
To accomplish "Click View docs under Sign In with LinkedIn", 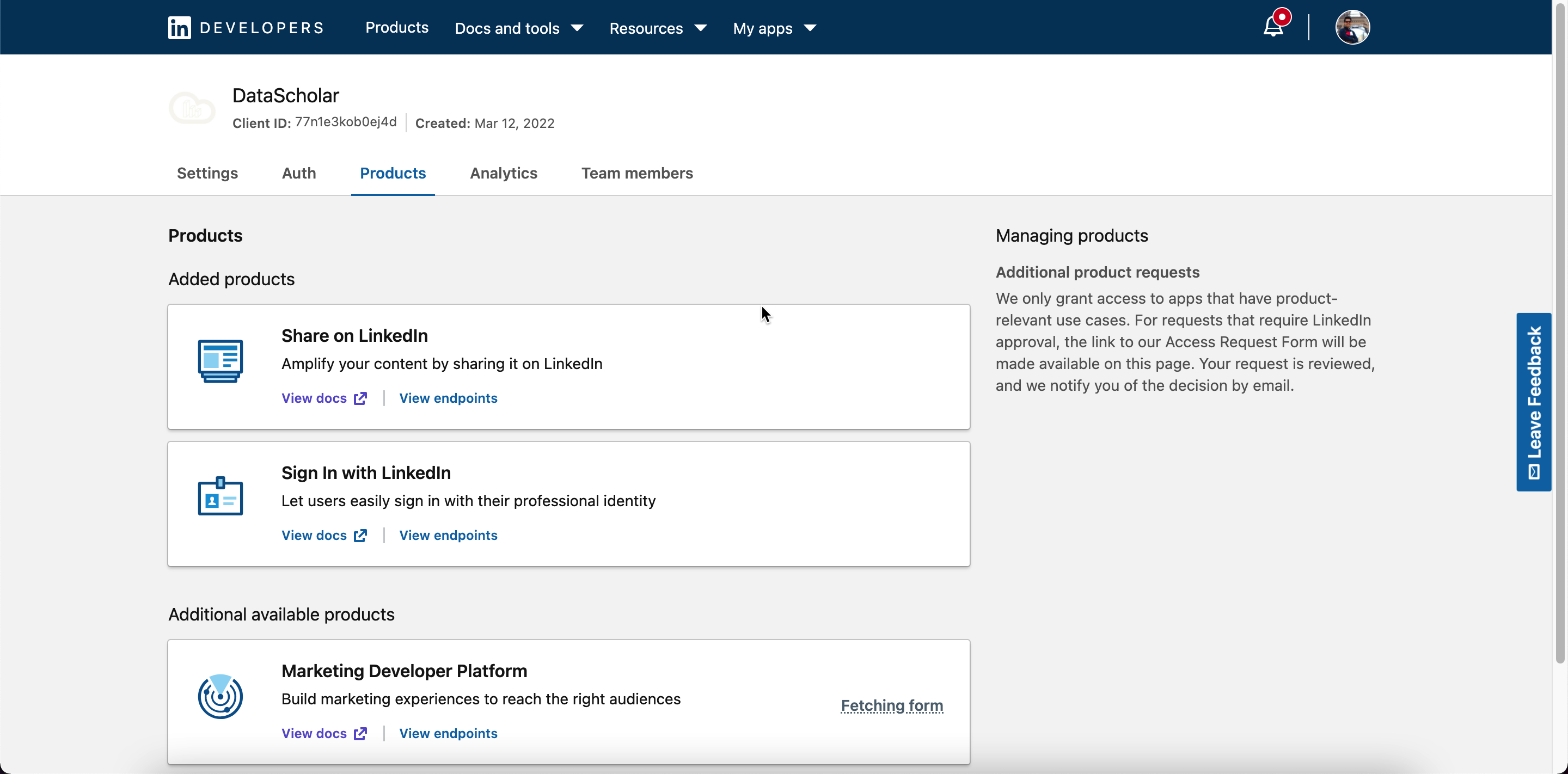I will (x=314, y=535).
